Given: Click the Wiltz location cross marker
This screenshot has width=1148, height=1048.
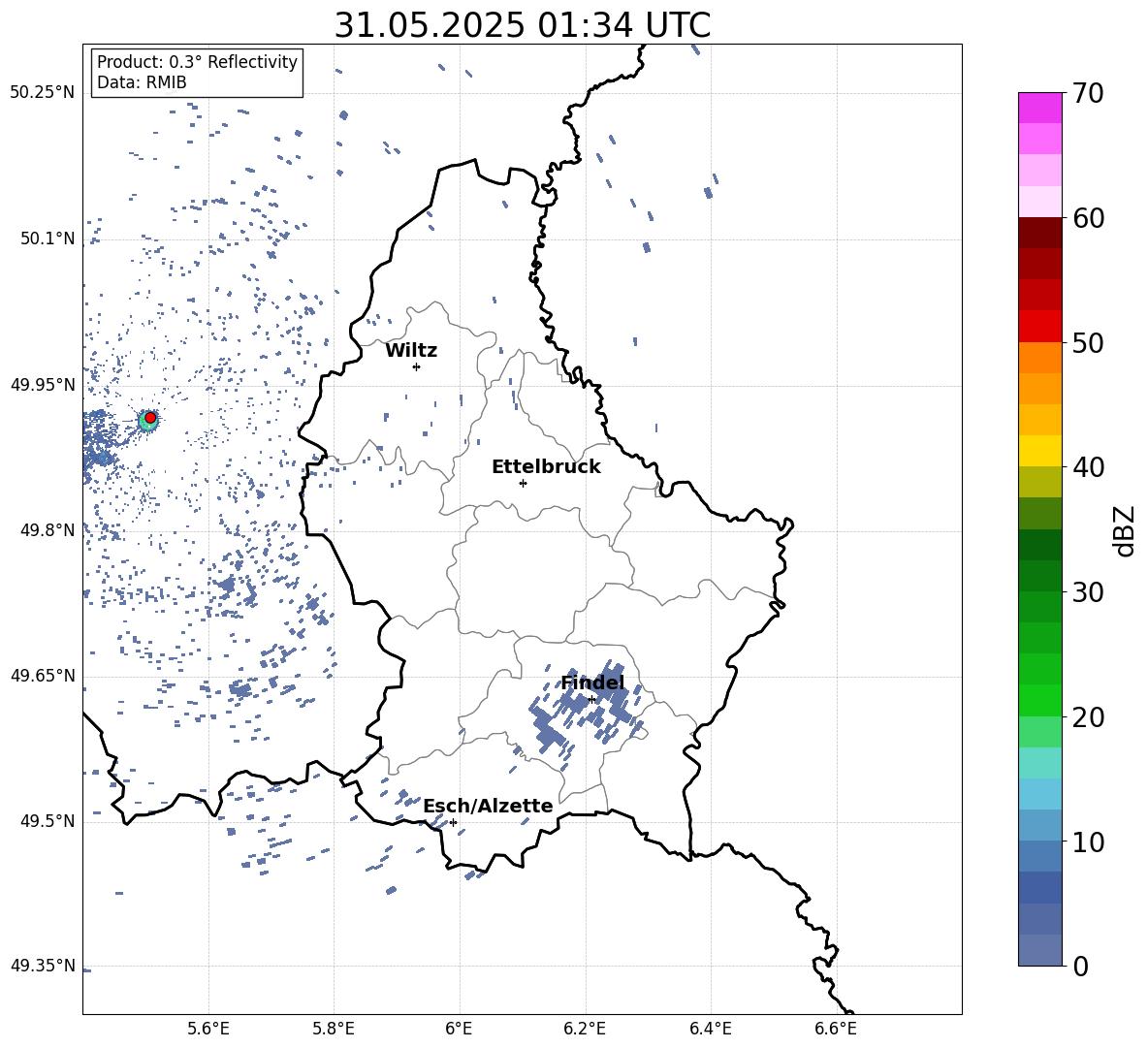Looking at the screenshot, I should pos(417,366).
